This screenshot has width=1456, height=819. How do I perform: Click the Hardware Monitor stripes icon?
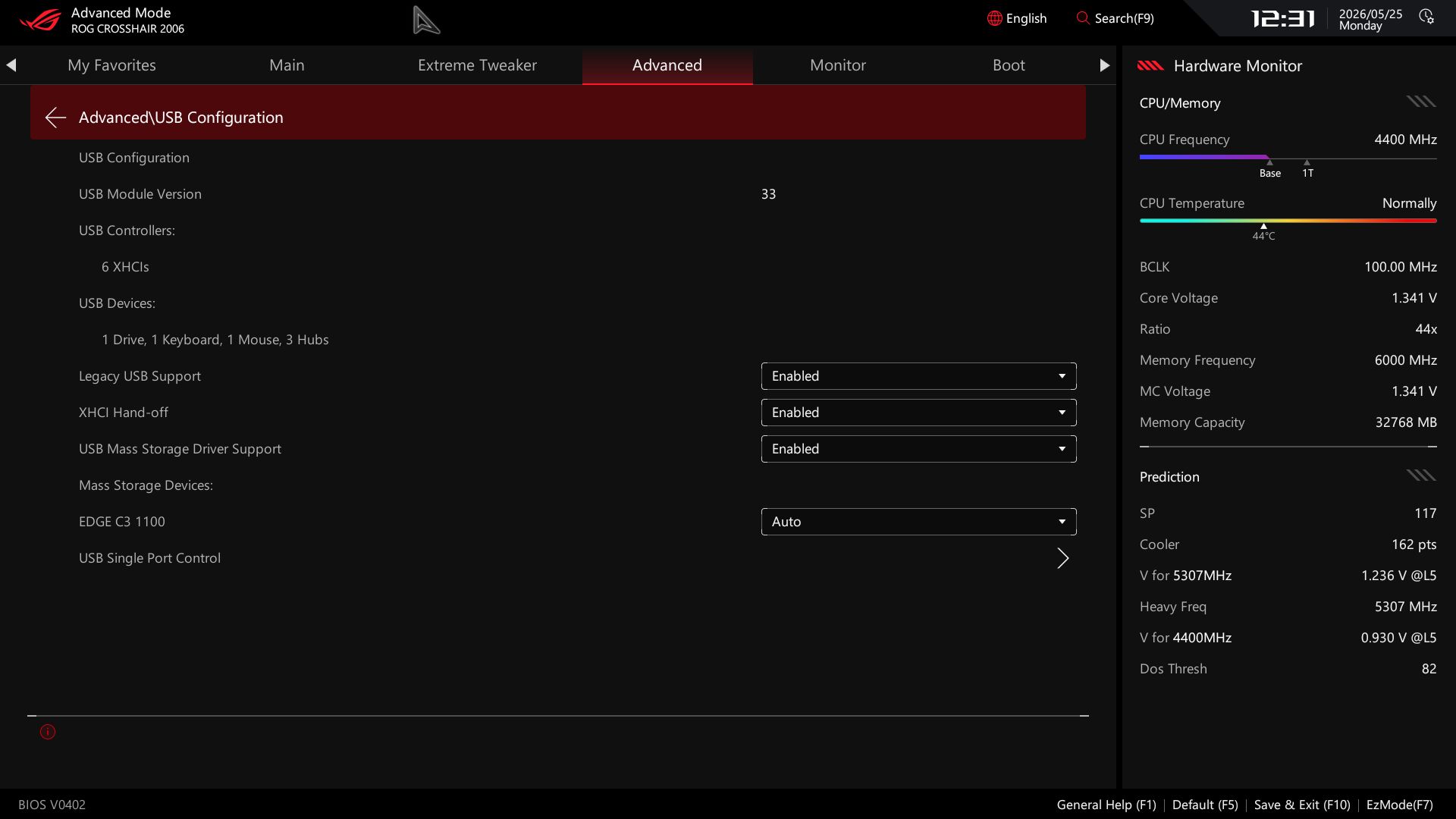[1150, 66]
